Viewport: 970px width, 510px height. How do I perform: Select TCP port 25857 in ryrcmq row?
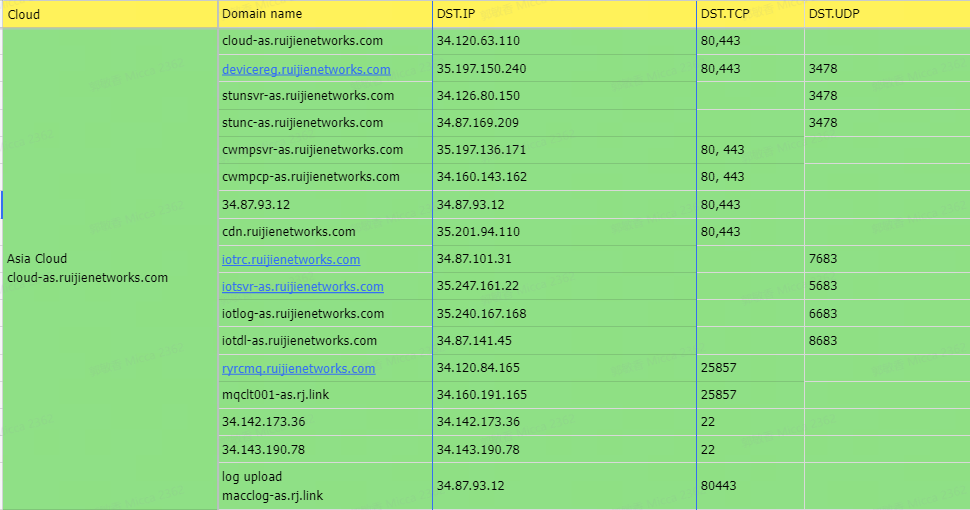pyautogui.click(x=750, y=368)
